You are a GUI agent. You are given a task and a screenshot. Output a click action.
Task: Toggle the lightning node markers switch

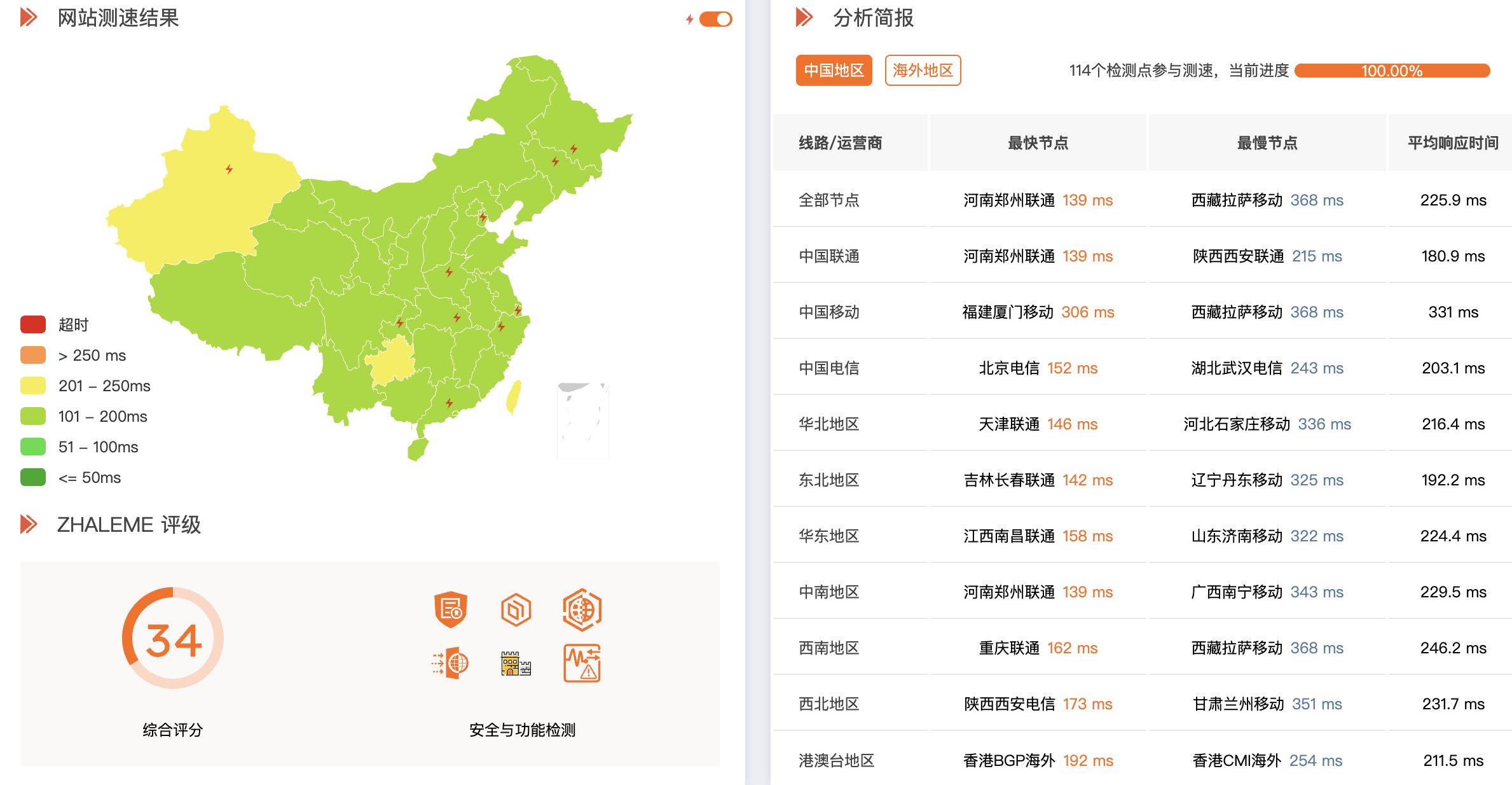(x=716, y=19)
